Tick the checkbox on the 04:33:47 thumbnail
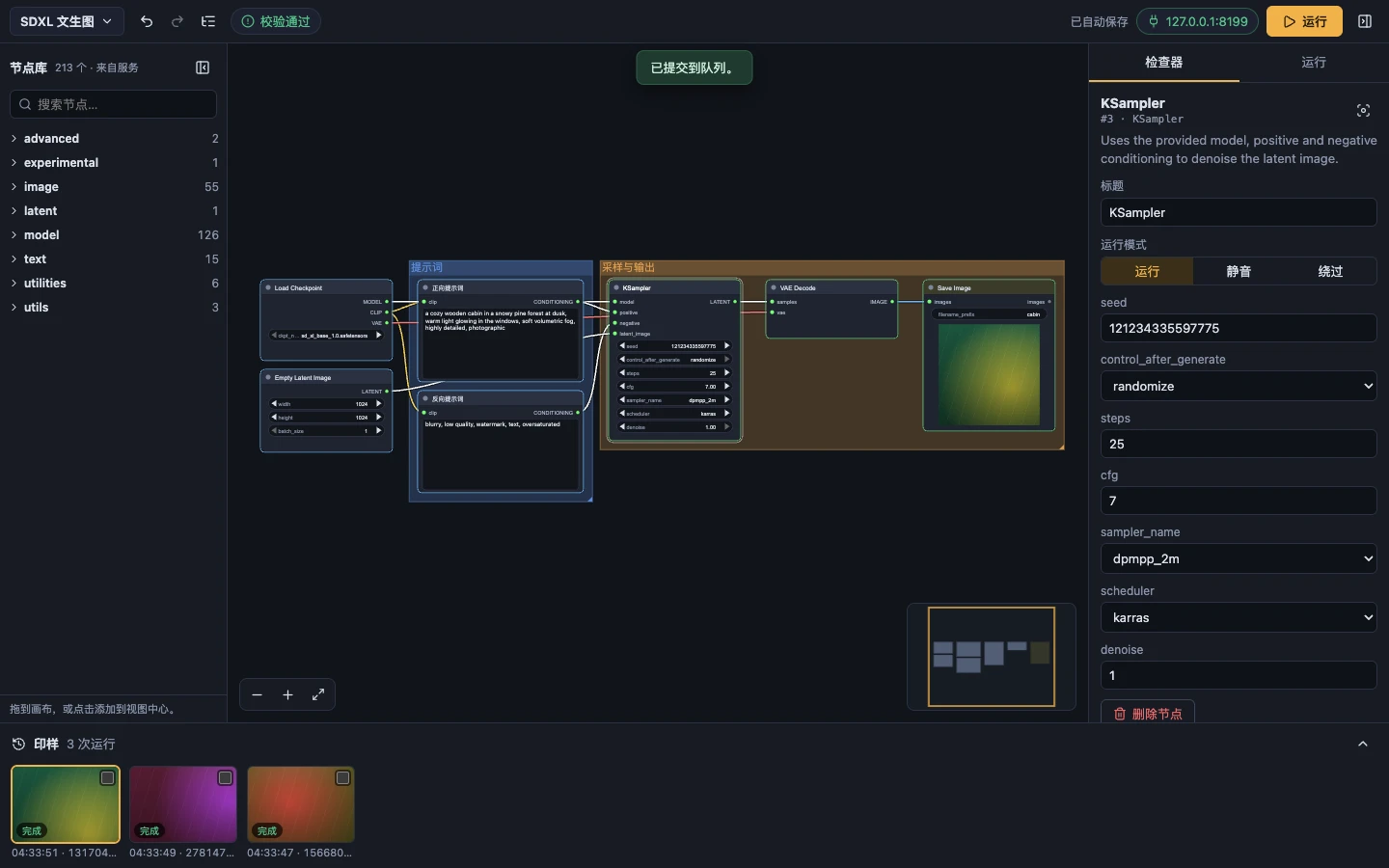Screen dimensions: 1389x868 pos(343,778)
